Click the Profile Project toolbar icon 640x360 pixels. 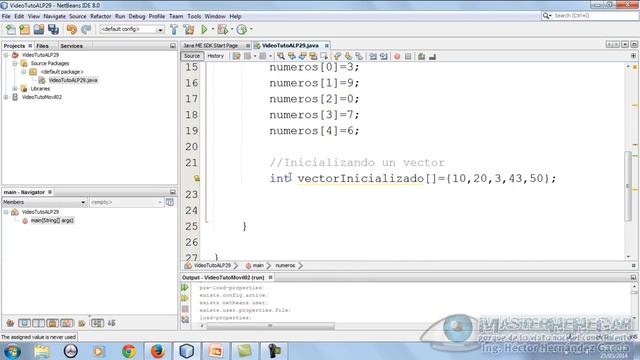242,29
